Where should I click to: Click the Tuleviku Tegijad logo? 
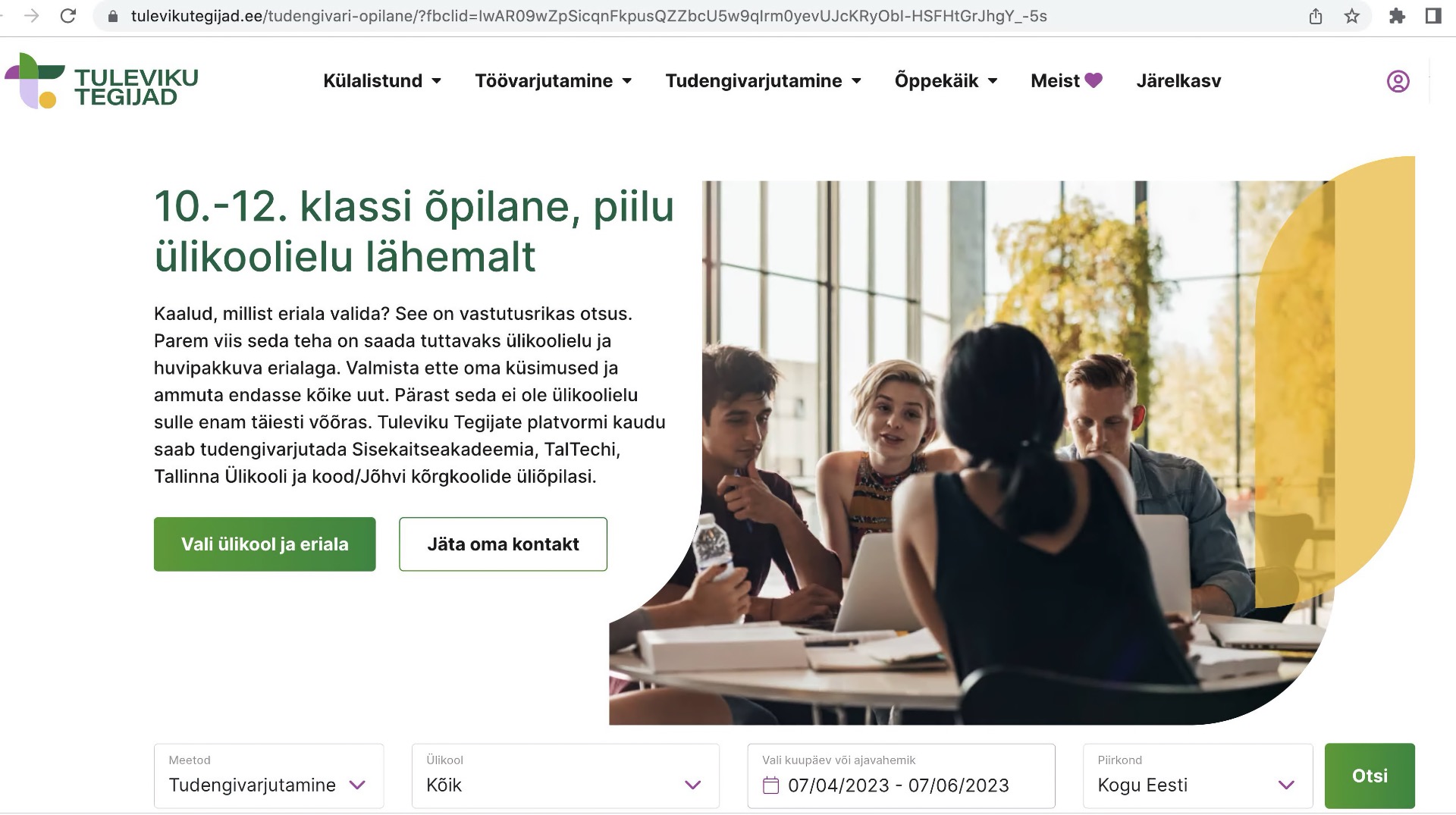pyautogui.click(x=102, y=81)
